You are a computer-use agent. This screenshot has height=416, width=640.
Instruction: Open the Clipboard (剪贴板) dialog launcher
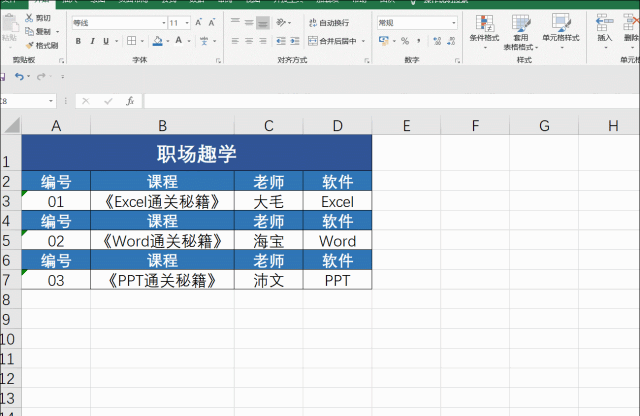click(61, 60)
